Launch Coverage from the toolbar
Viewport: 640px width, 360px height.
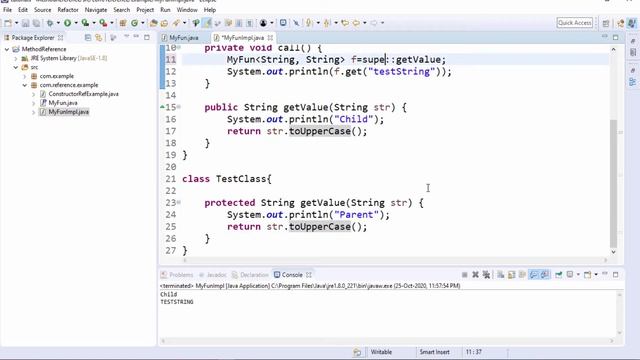tap(85, 23)
